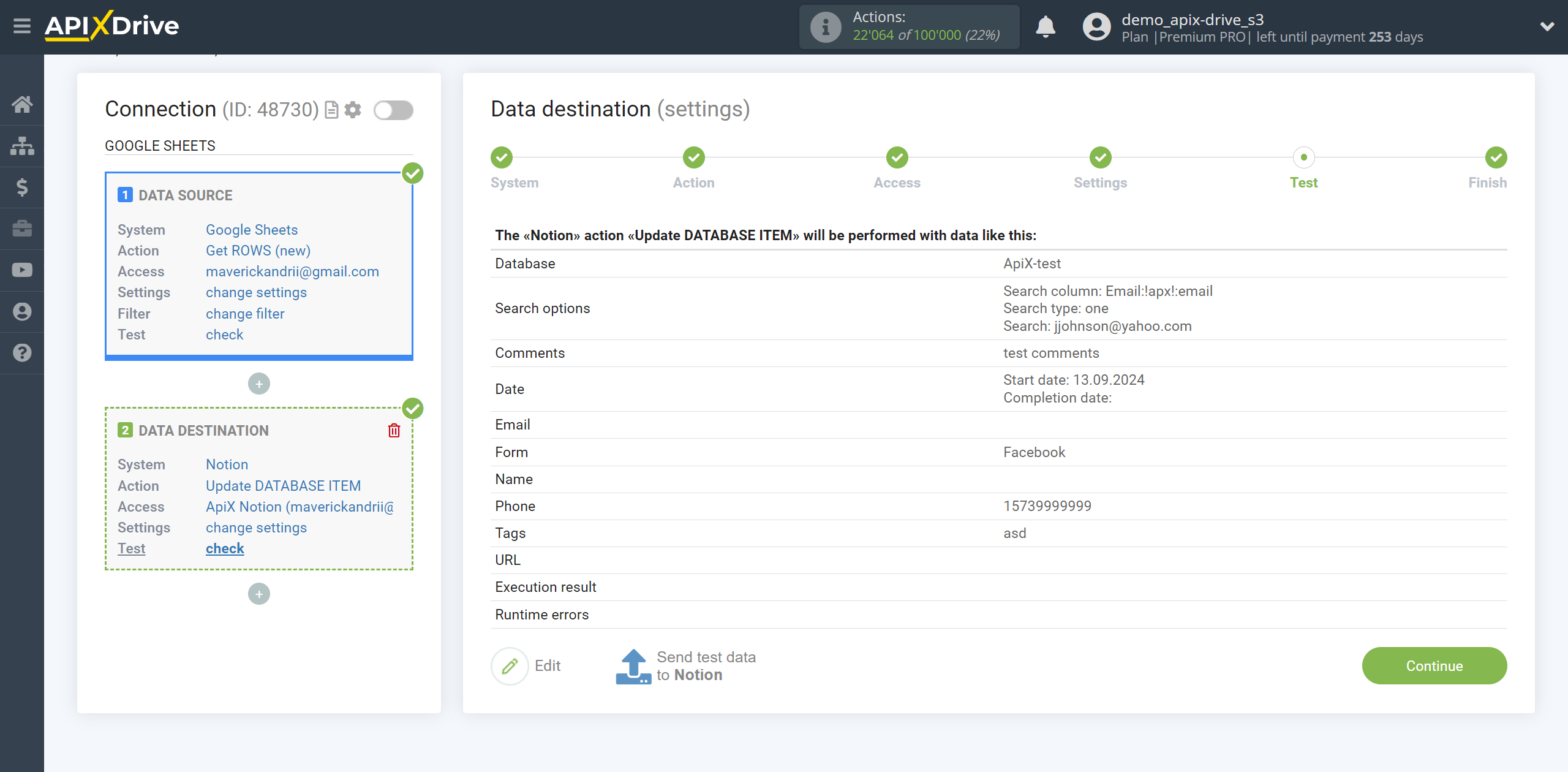Toggle the connection on/off switch
1568x772 pixels.
click(x=393, y=110)
